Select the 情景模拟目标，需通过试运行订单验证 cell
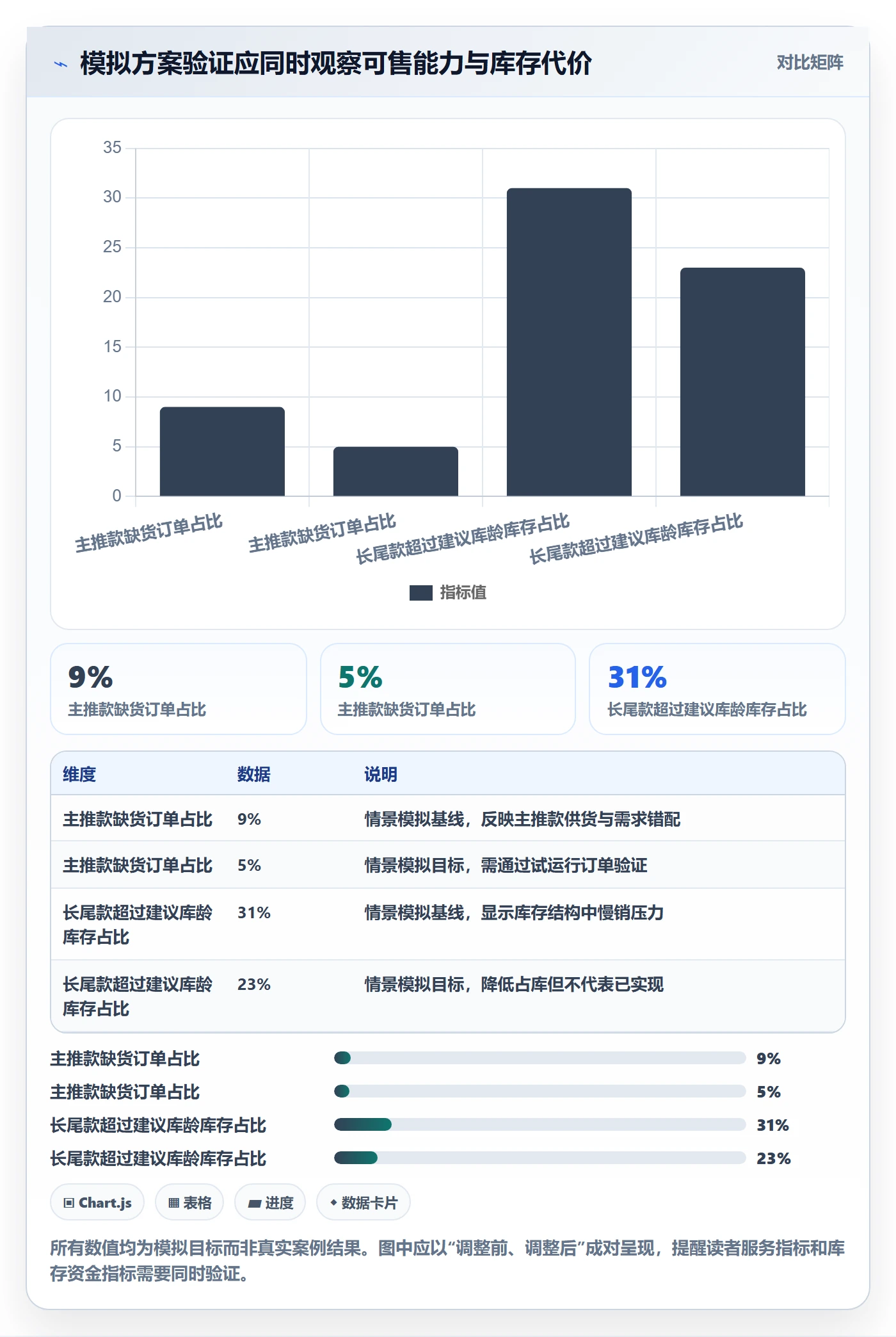Screen dimensions: 896x1337 [506, 865]
